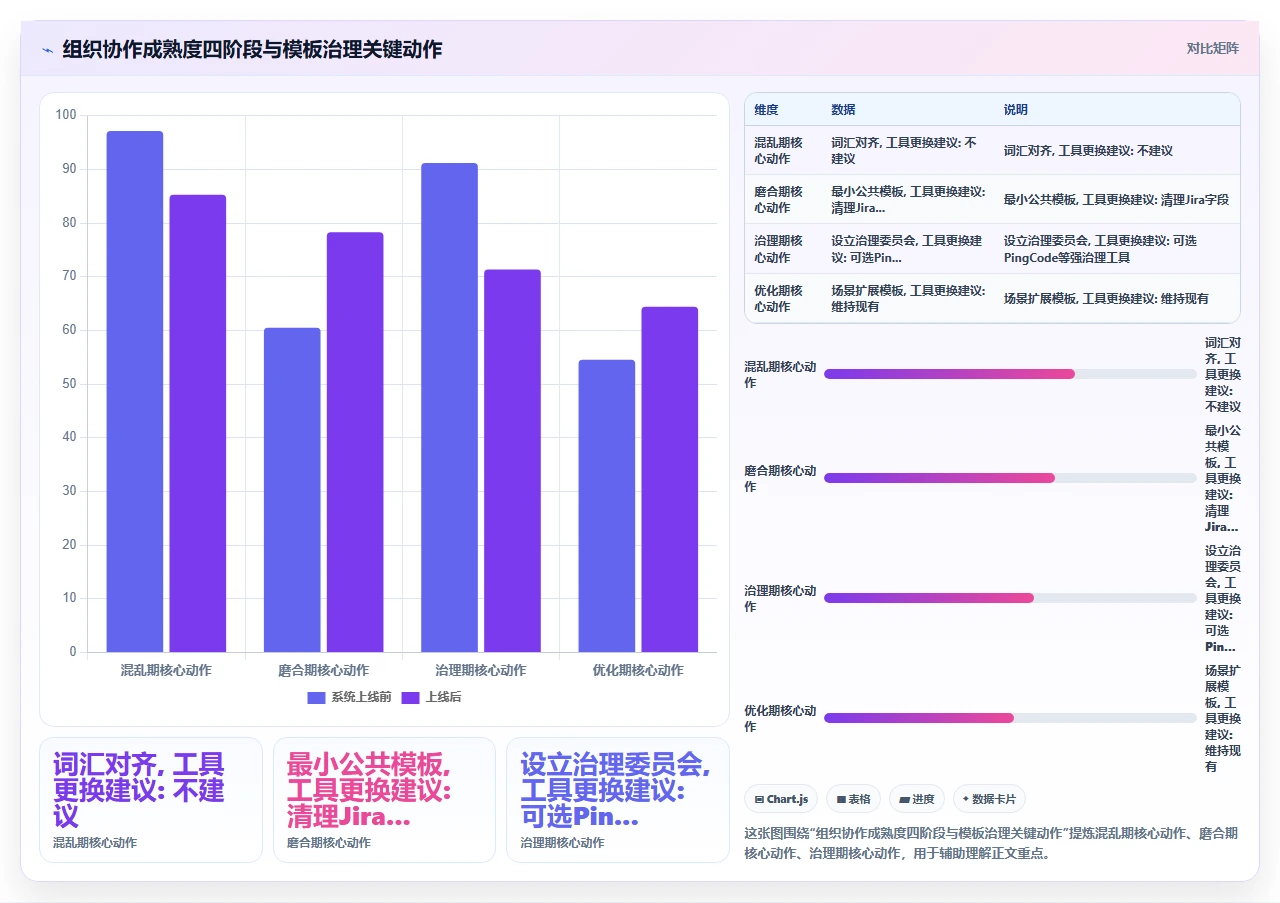Click the 100 y-axis label
1280x903 pixels.
point(66,115)
